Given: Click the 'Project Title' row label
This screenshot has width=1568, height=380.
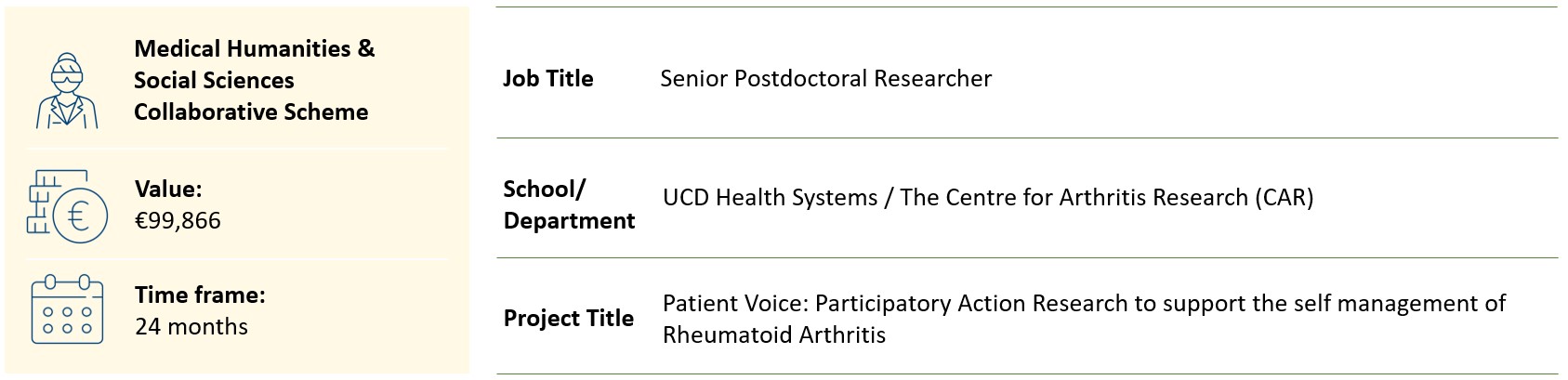Looking at the screenshot, I should pos(568,318).
